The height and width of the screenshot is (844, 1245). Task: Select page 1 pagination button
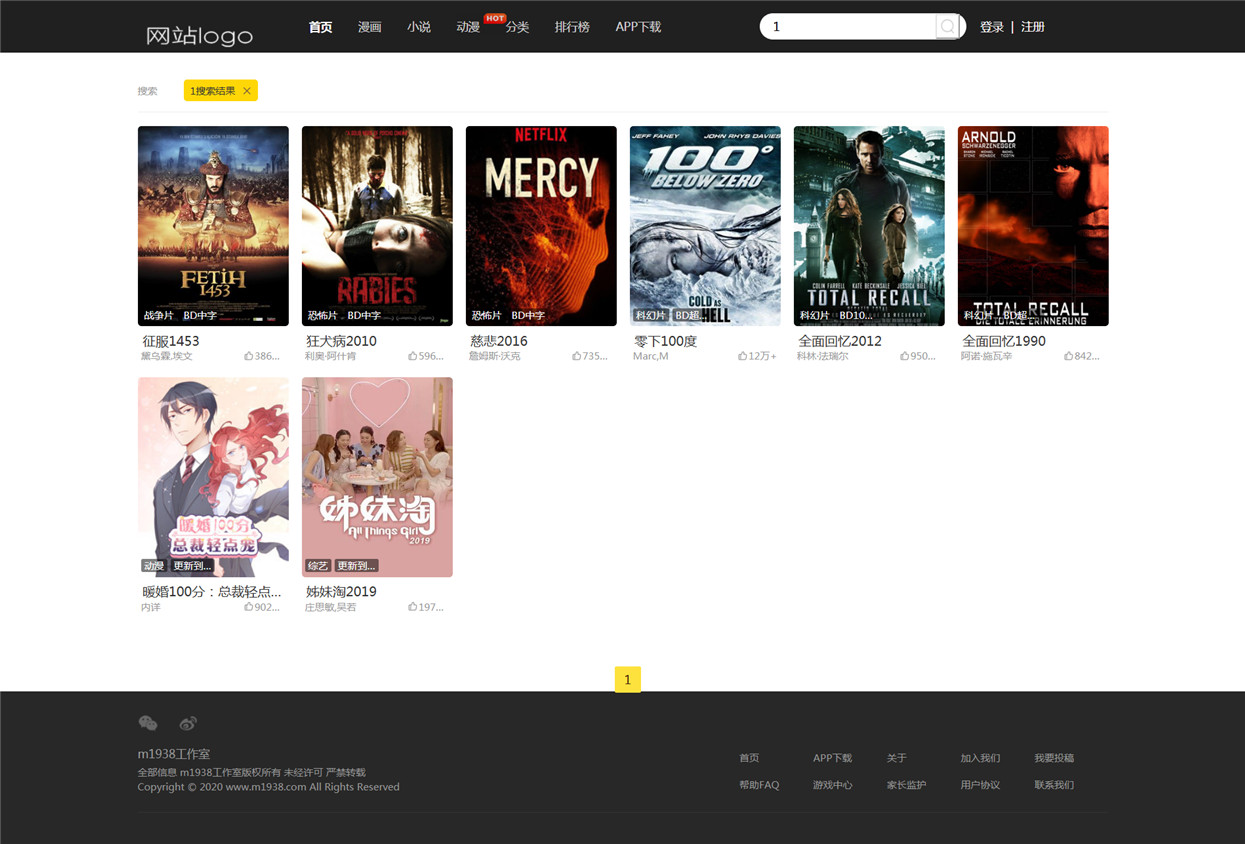[x=628, y=679]
